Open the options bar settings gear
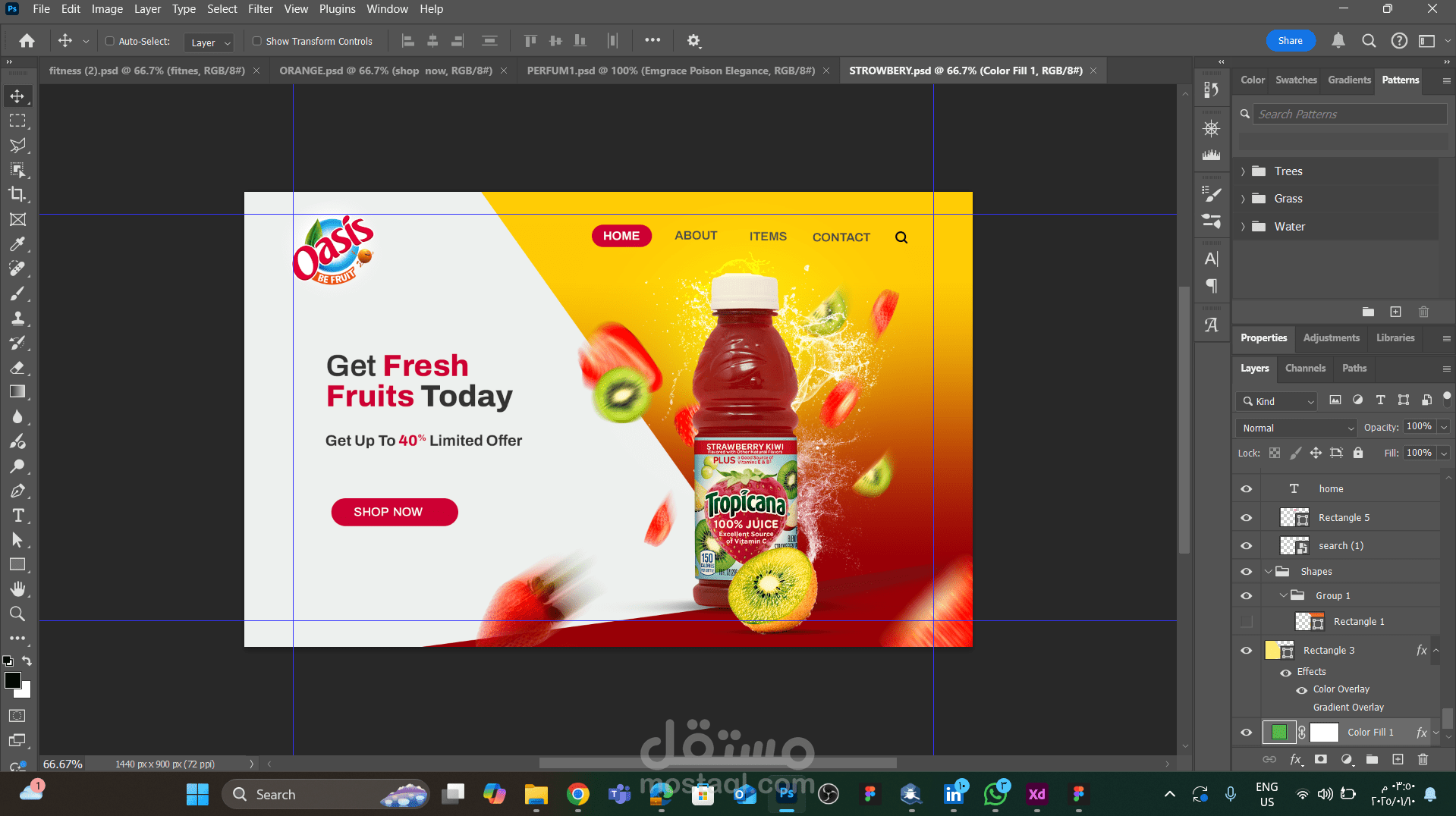Screen dimensions: 1456x816 tap(693, 41)
